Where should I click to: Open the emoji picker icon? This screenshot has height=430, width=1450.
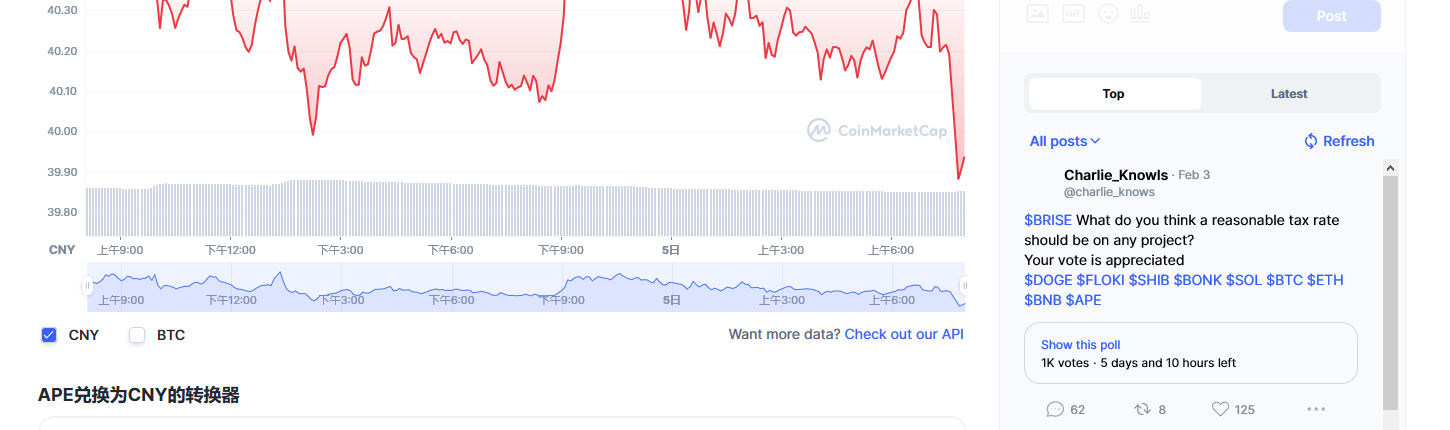pos(1108,14)
